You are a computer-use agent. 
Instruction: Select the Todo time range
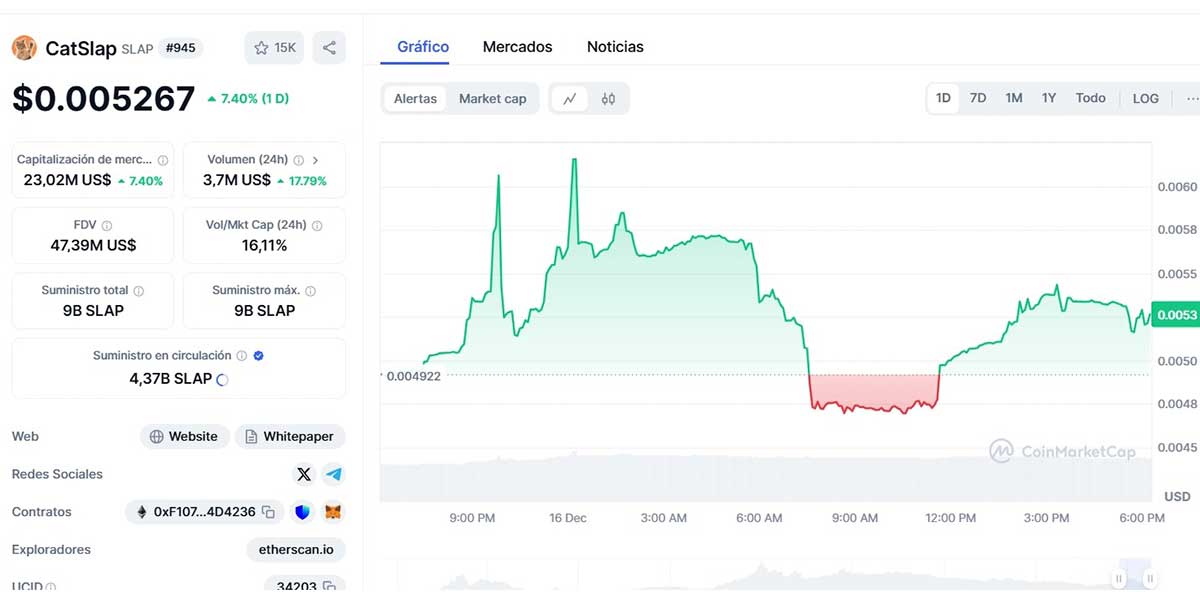tap(1090, 98)
